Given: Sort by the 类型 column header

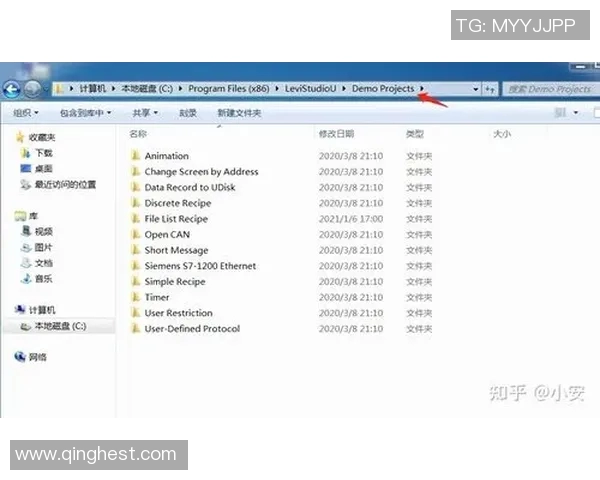Looking at the screenshot, I should coord(415,134).
